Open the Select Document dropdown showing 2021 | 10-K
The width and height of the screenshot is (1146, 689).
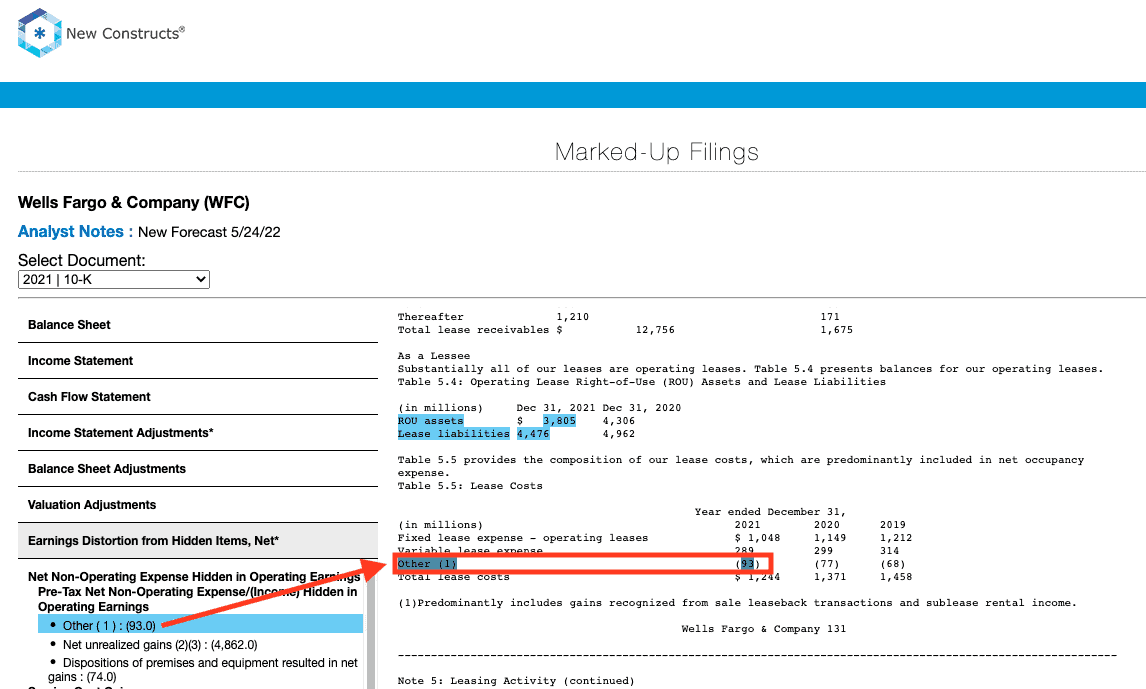pyautogui.click(x=114, y=279)
